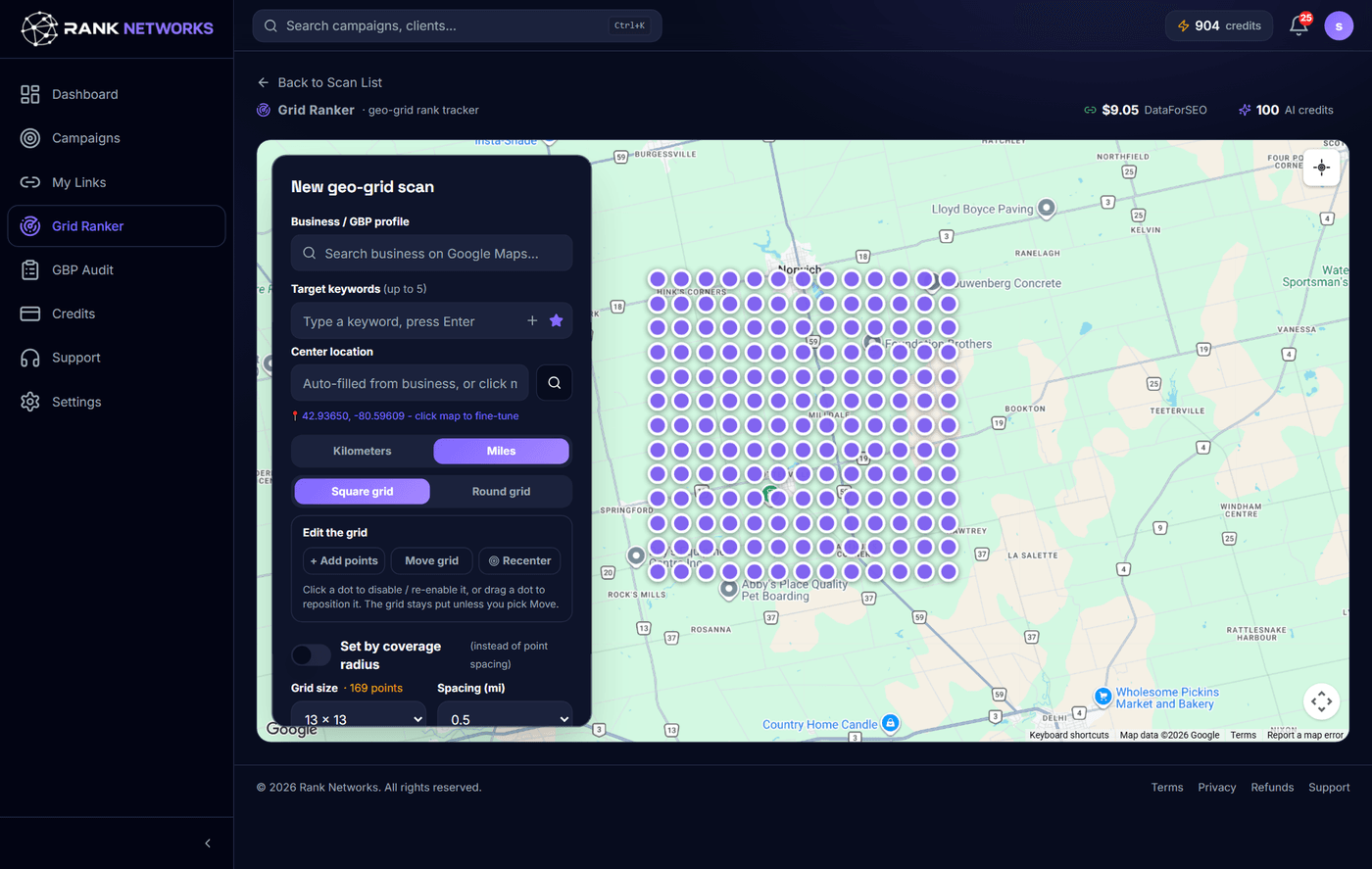The image size is (1372, 869).
Task: Click the star icon in keyword field
Action: click(x=557, y=320)
